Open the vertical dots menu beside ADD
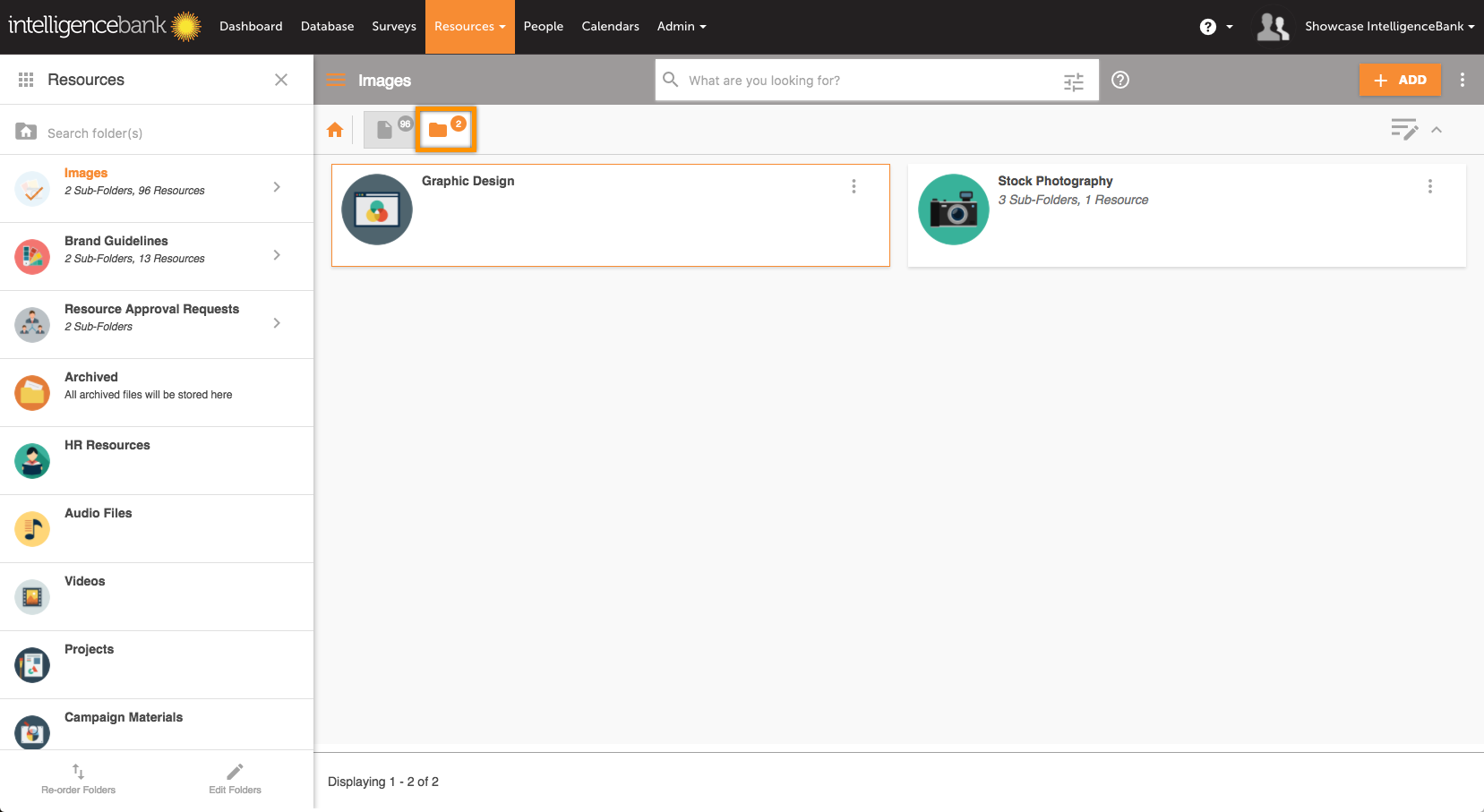 (1463, 80)
